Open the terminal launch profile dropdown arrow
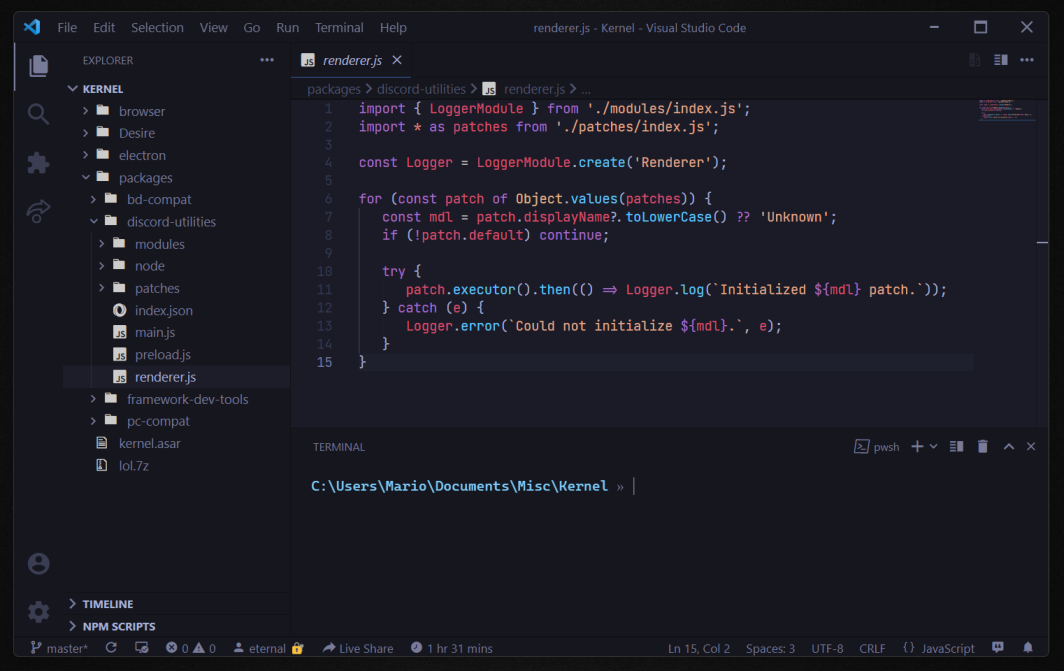 coord(934,446)
